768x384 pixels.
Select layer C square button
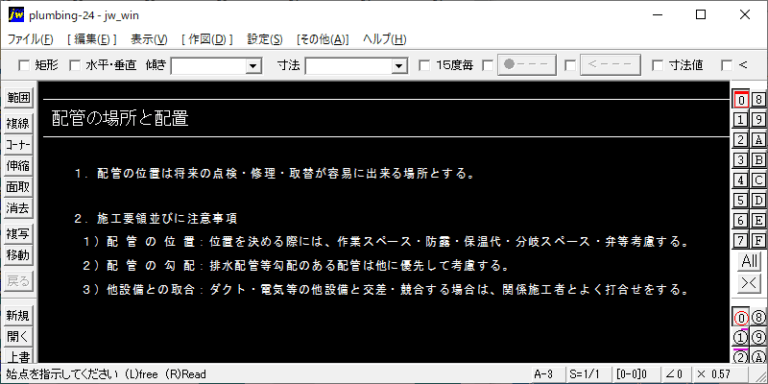point(758,180)
